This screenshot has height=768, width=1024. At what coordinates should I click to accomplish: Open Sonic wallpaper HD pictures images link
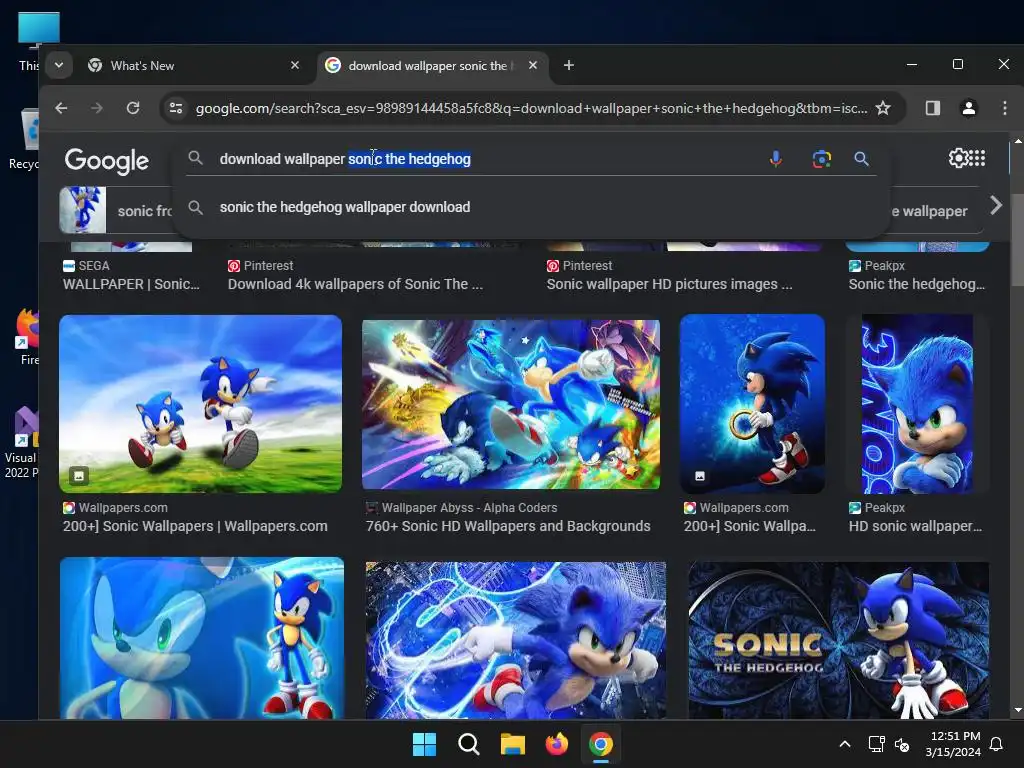(x=669, y=284)
